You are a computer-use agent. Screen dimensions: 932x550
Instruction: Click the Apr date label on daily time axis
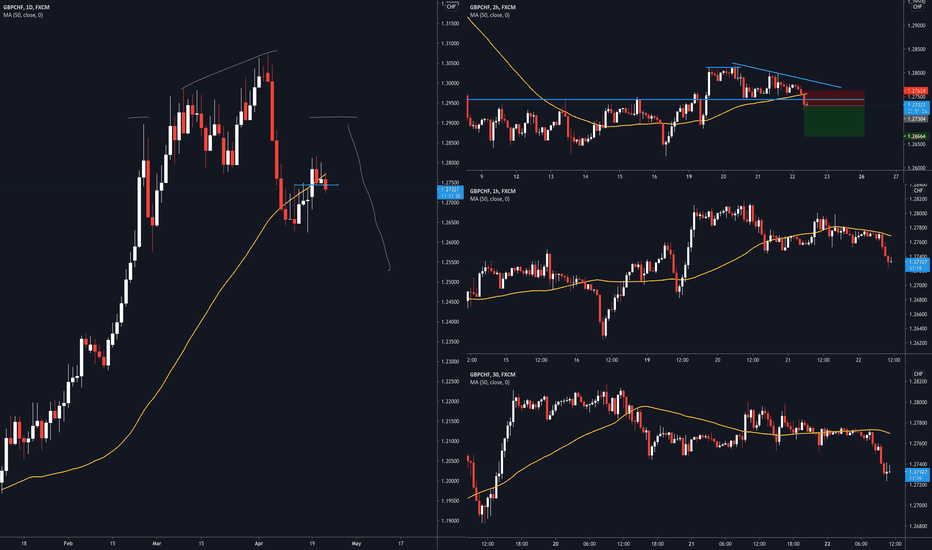[x=258, y=543]
